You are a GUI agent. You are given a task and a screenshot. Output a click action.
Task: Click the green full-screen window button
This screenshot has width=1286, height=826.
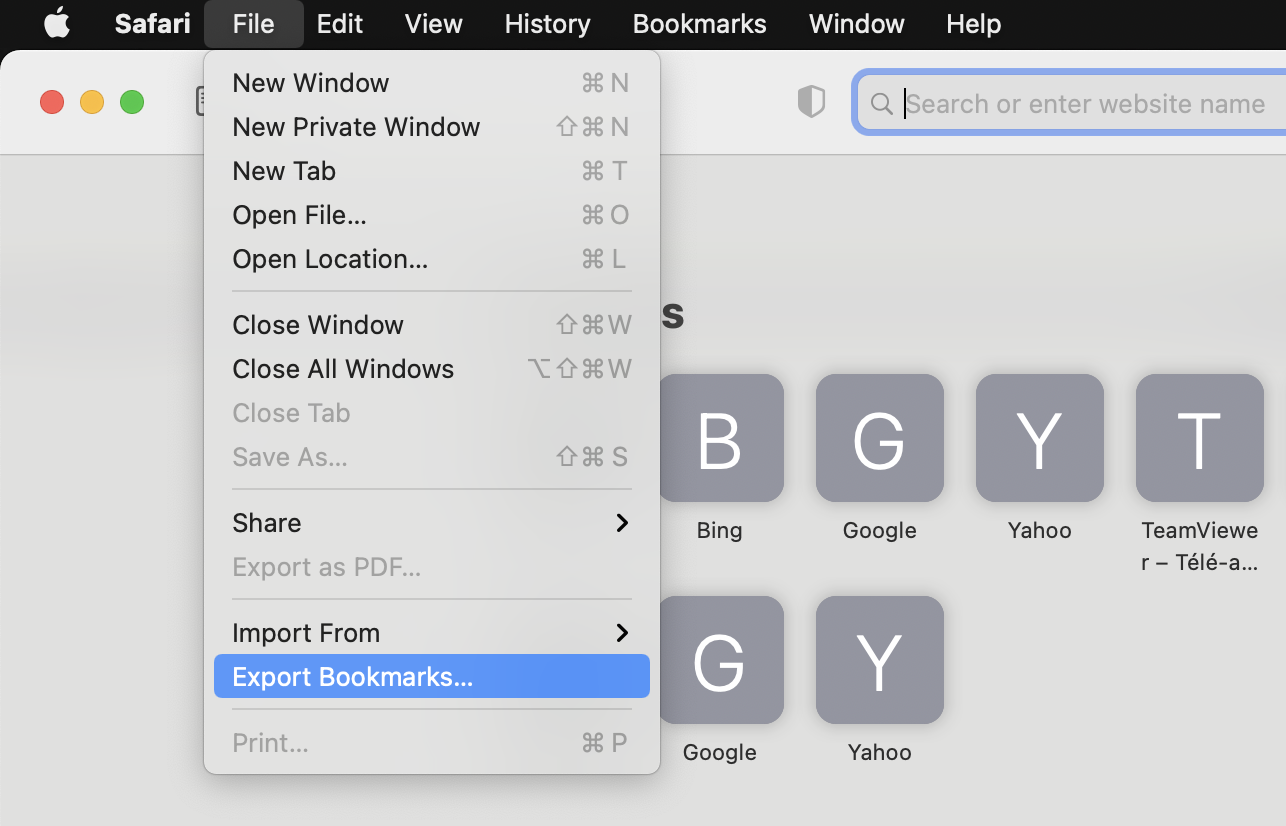pos(132,102)
